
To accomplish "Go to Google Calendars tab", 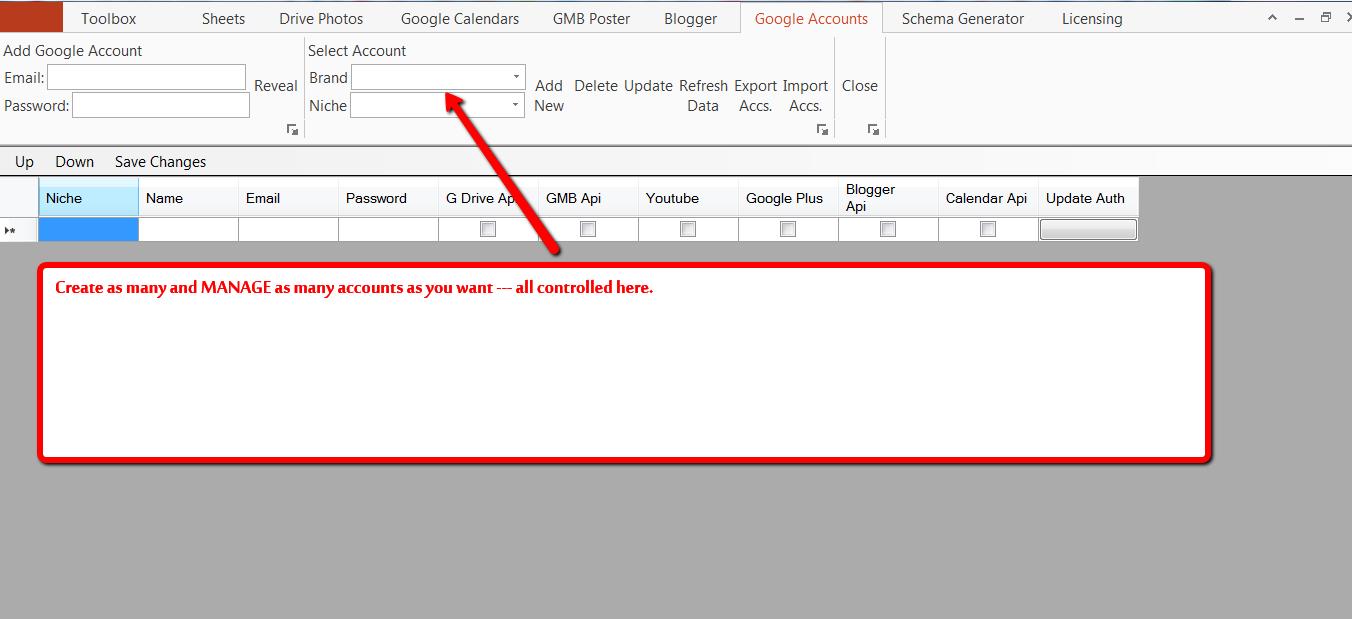I will (460, 18).
